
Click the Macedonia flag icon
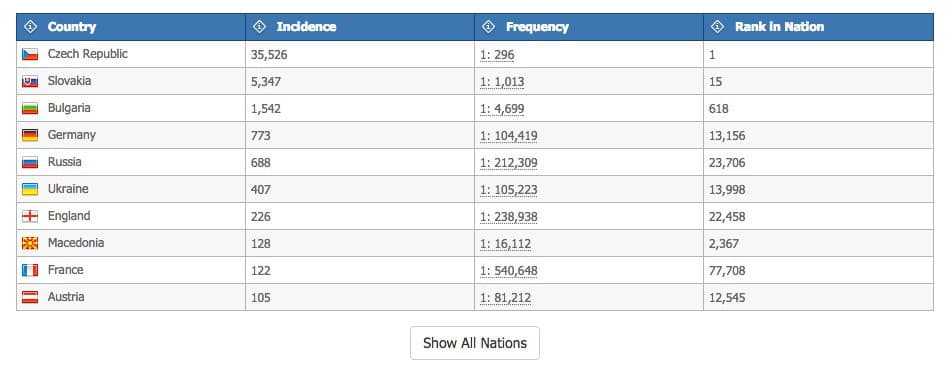tap(30, 243)
